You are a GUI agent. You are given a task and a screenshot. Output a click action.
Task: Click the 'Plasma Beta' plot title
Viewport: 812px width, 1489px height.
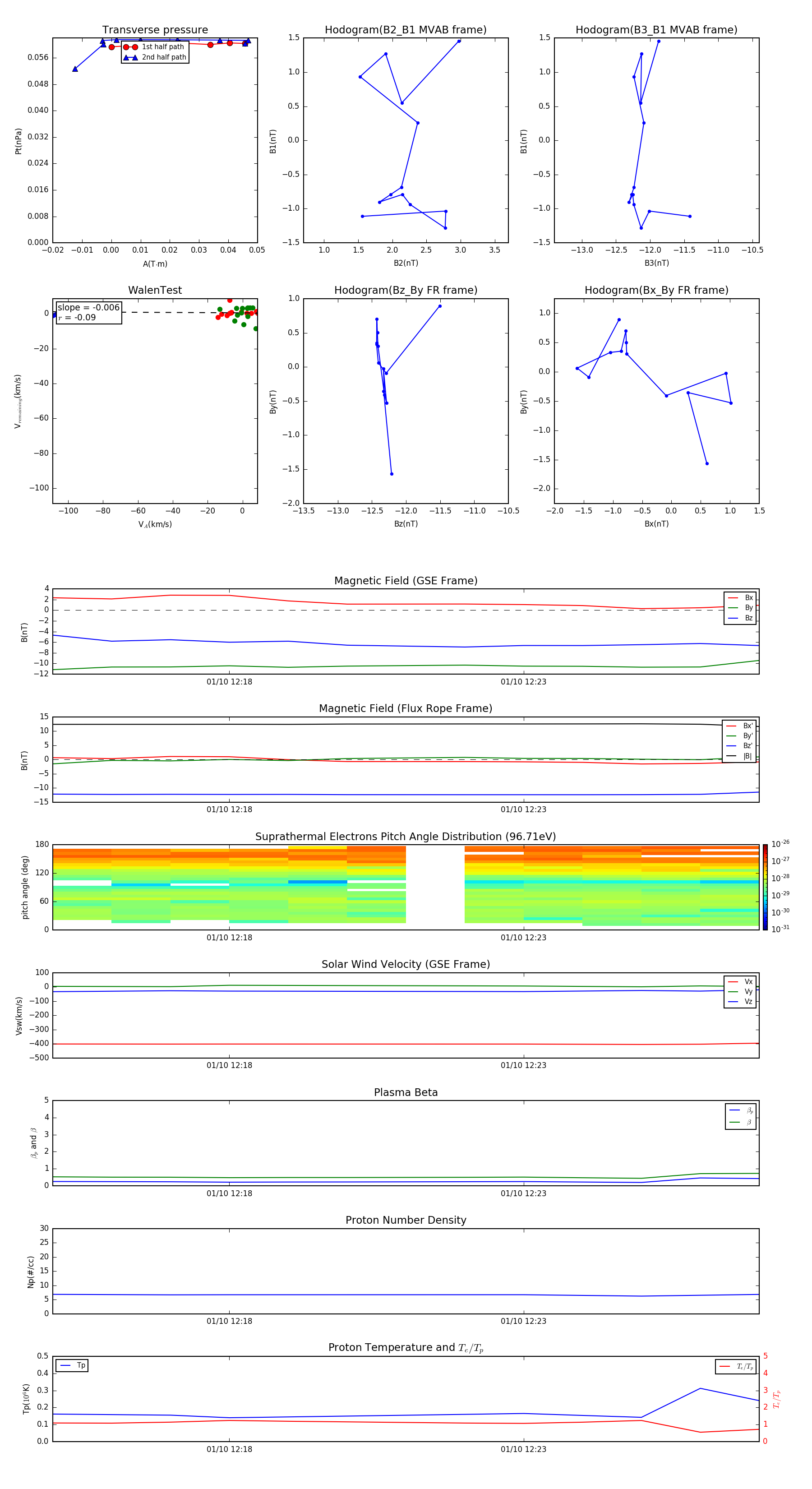(406, 1092)
